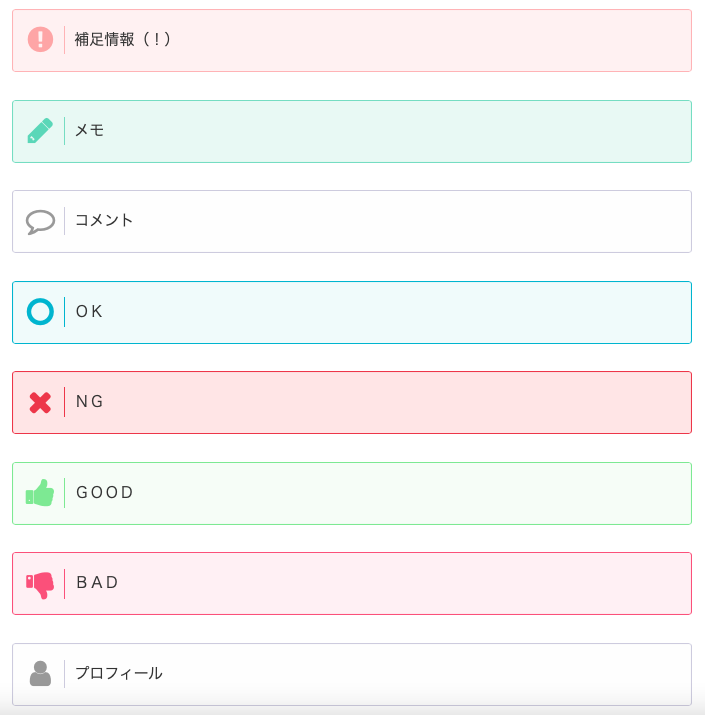Viewport: 705px width, 715px height.
Task: Click the green thumbs-up icon
Action: [x=40, y=493]
